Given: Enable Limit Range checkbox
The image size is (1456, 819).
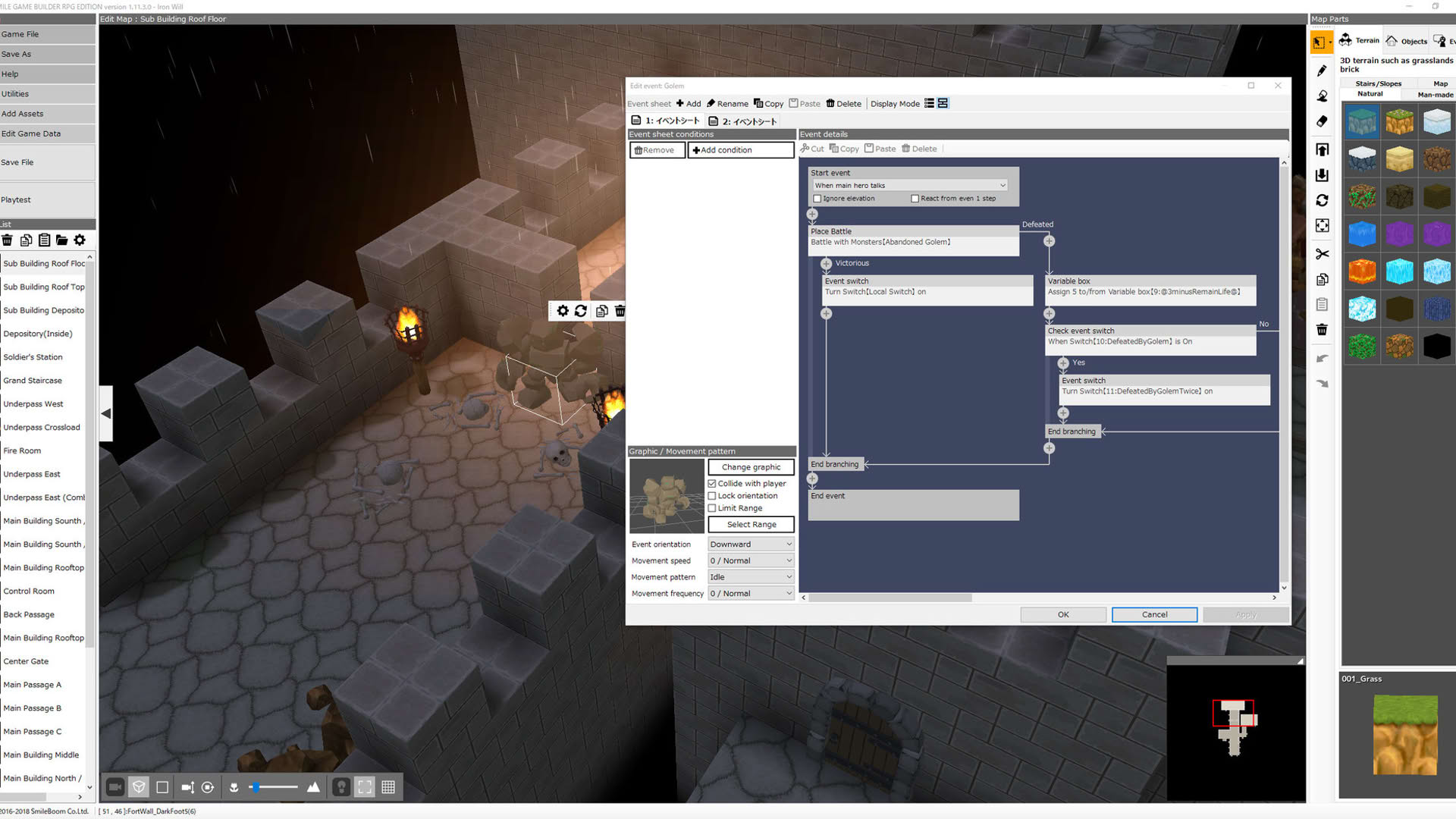Looking at the screenshot, I should [x=712, y=508].
